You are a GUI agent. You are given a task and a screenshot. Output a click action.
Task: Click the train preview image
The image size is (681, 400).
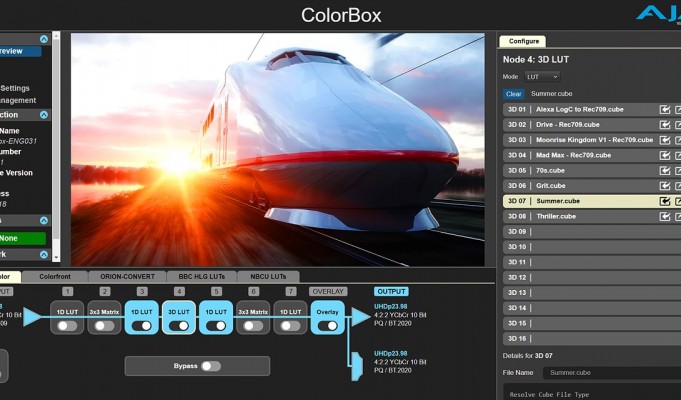click(278, 149)
